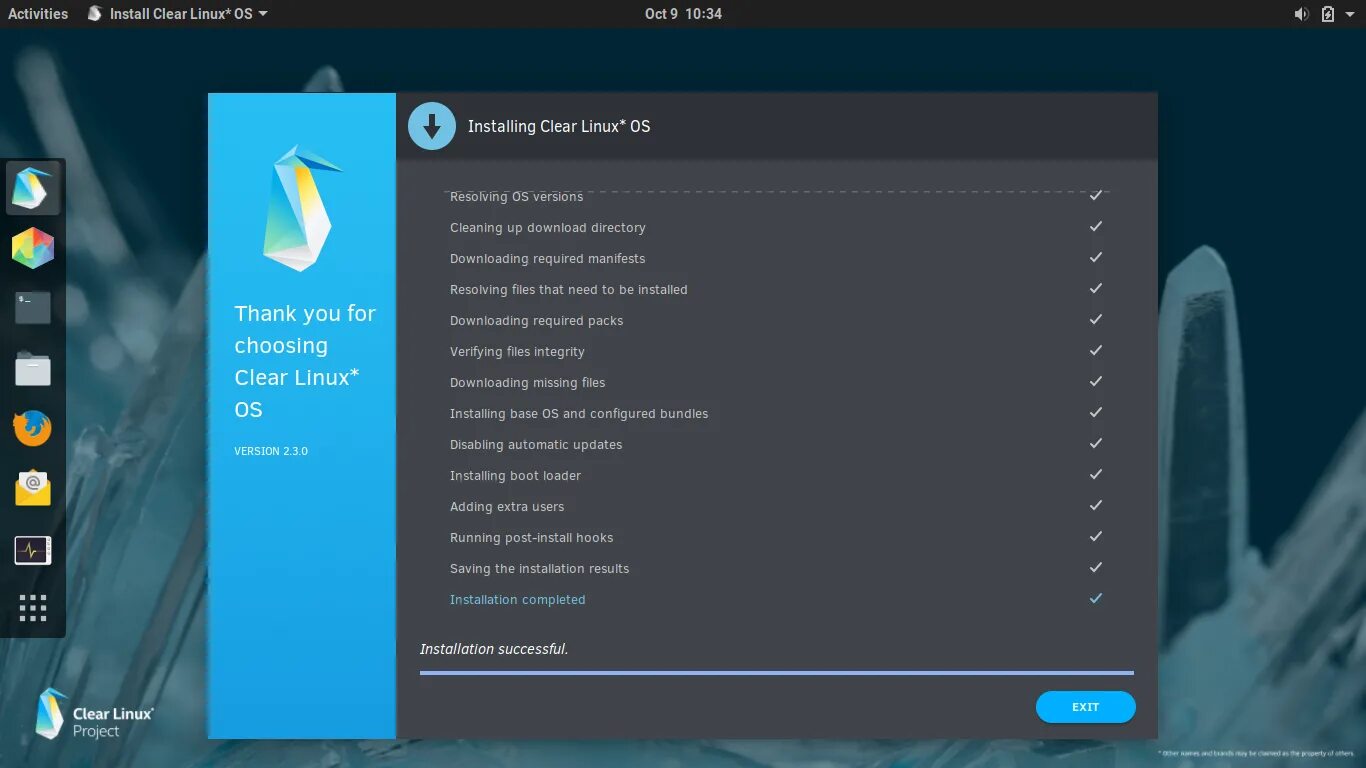The width and height of the screenshot is (1366, 768).
Task: Click checkmark for Saving the installation results
Action: (x=1096, y=567)
